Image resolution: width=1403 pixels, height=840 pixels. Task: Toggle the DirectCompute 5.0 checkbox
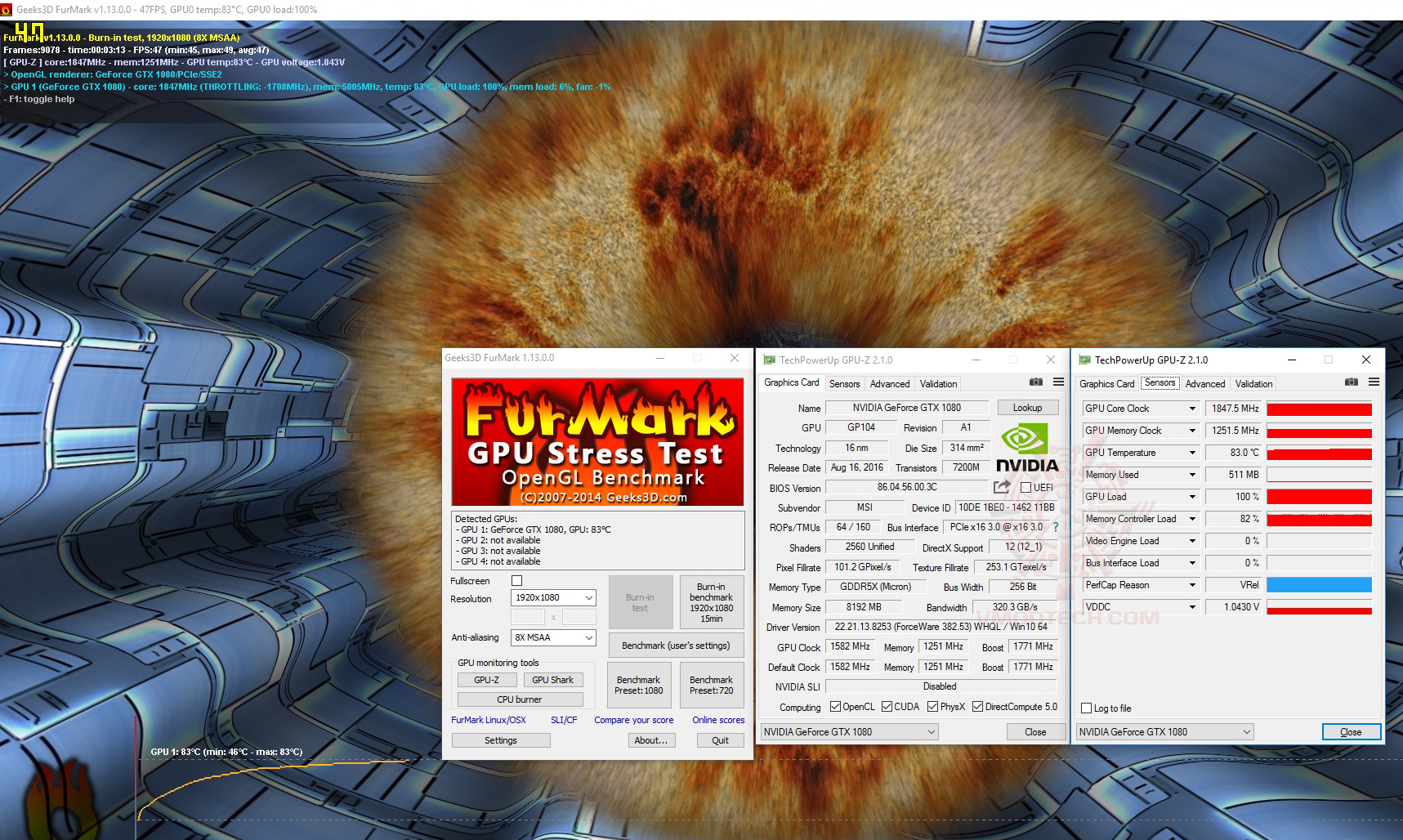pyautogui.click(x=977, y=707)
